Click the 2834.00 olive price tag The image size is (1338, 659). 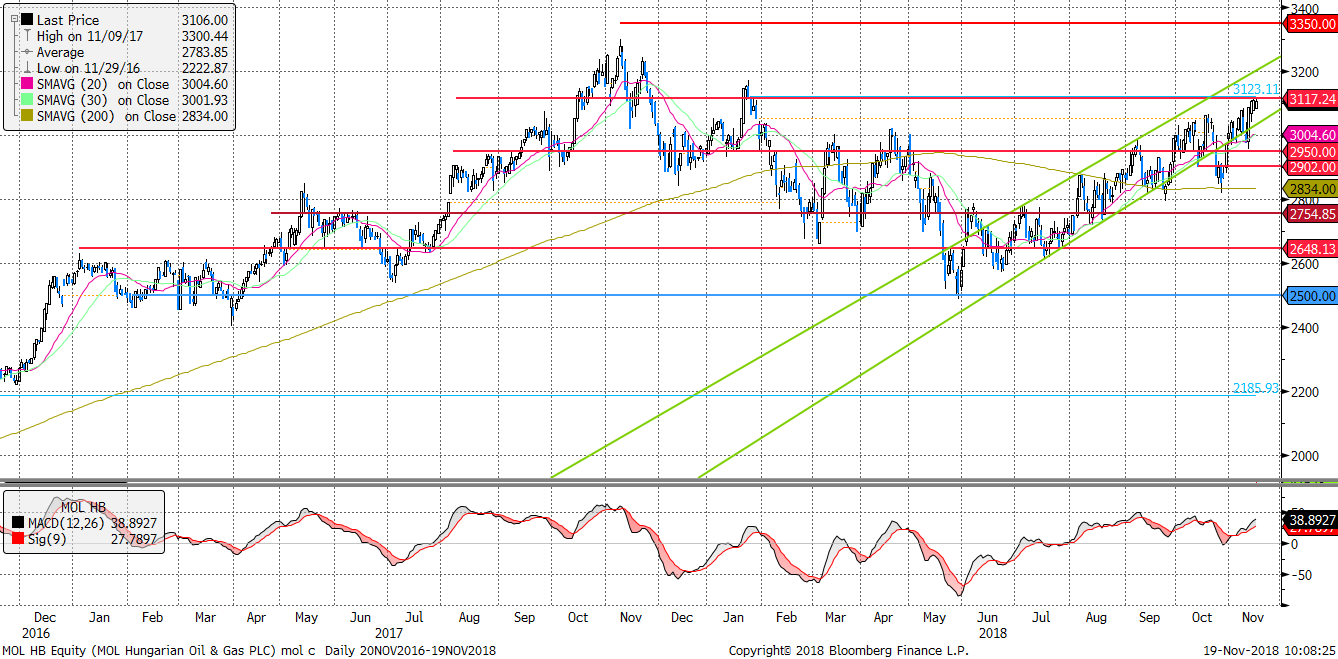1312,188
